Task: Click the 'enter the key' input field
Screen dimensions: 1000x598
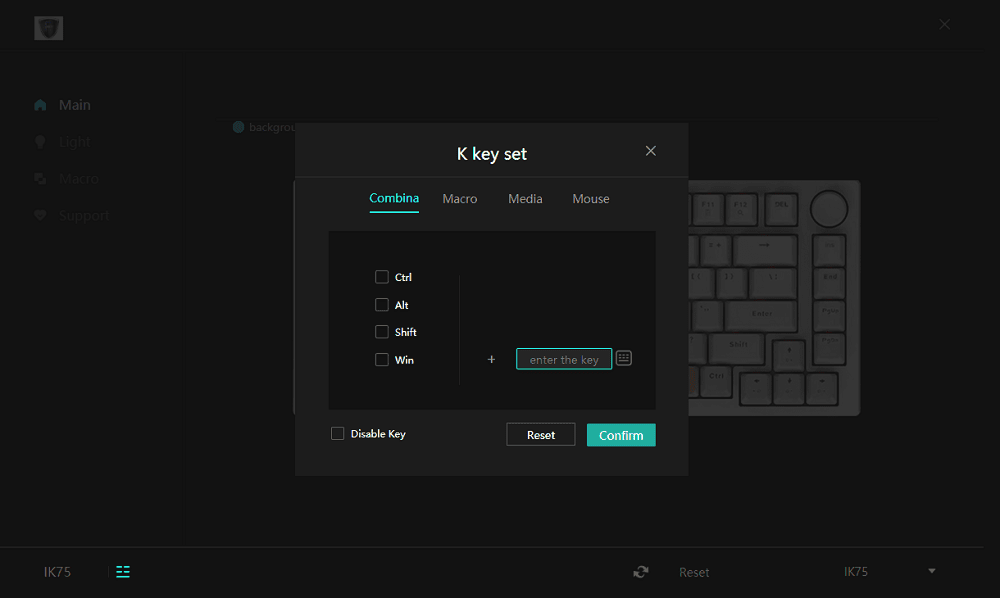Action: tap(564, 359)
